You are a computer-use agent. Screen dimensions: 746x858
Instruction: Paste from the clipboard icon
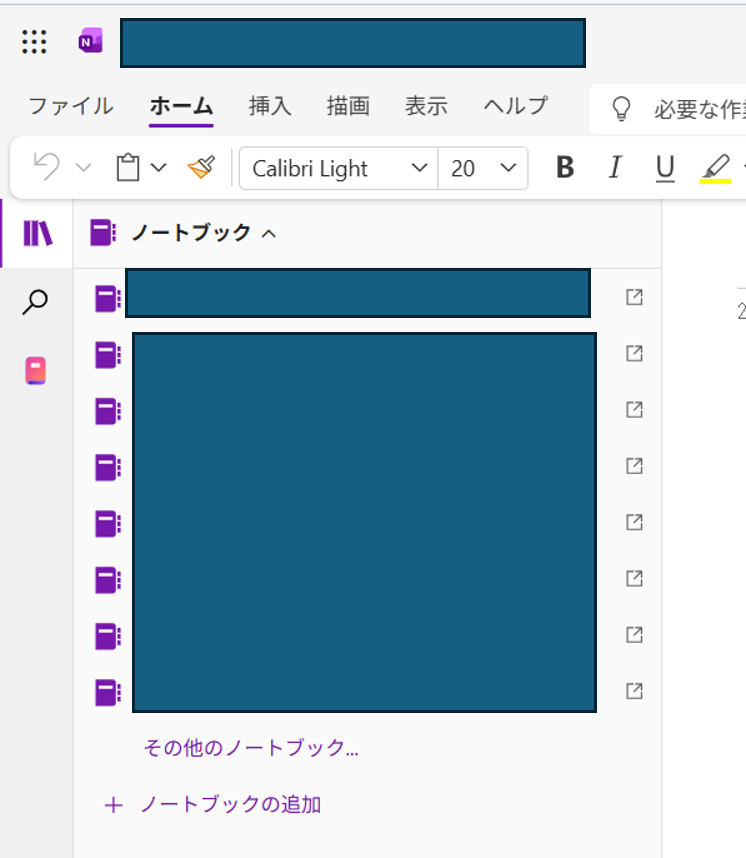(x=128, y=167)
